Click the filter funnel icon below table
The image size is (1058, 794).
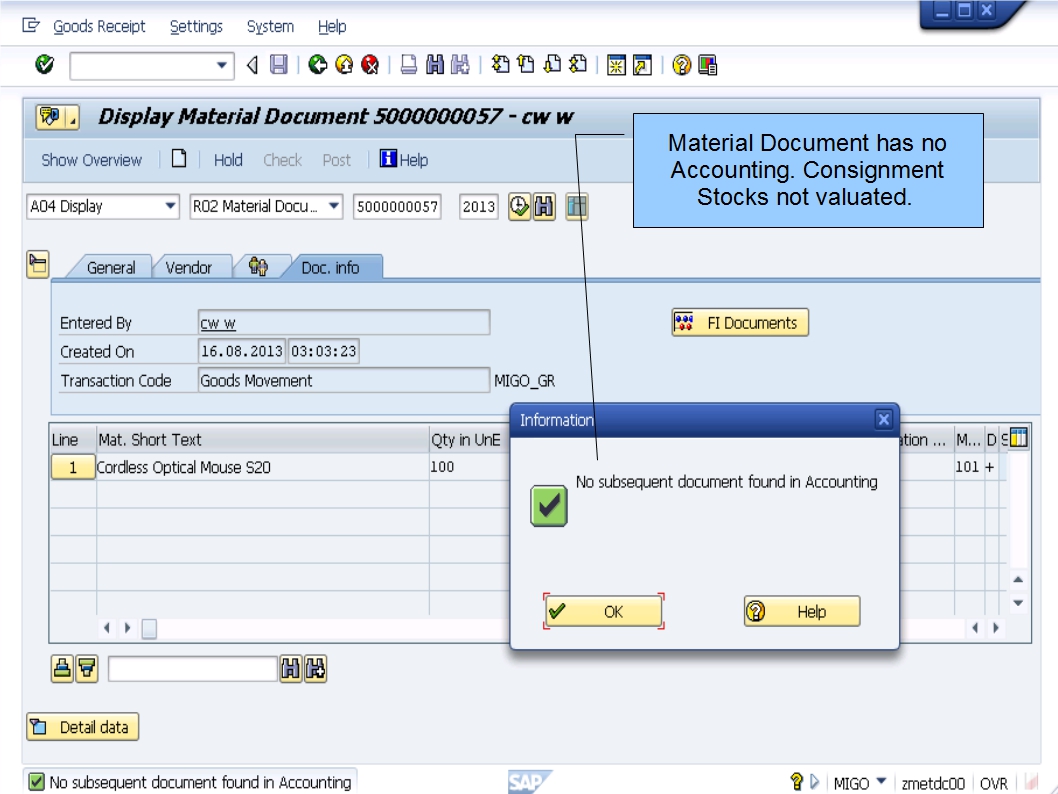(x=86, y=669)
